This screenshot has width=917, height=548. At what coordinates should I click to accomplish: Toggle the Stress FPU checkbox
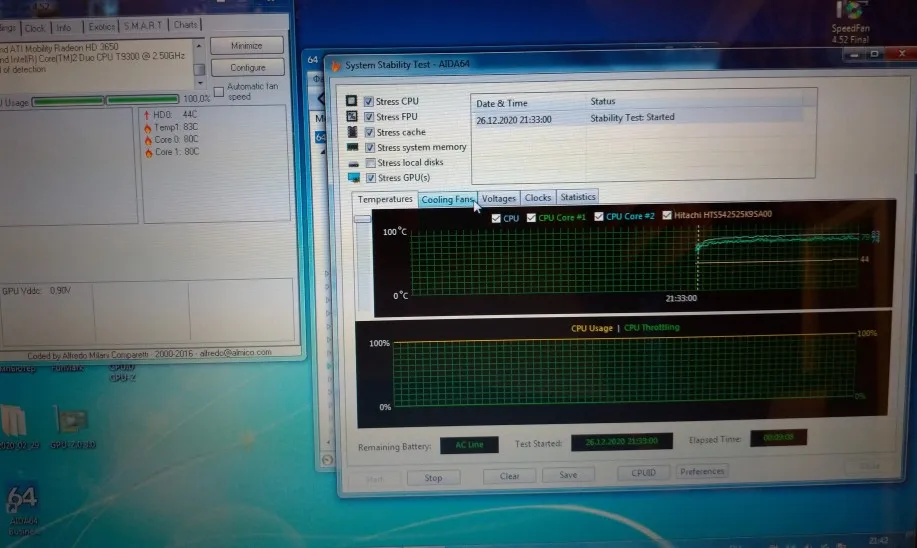369,117
